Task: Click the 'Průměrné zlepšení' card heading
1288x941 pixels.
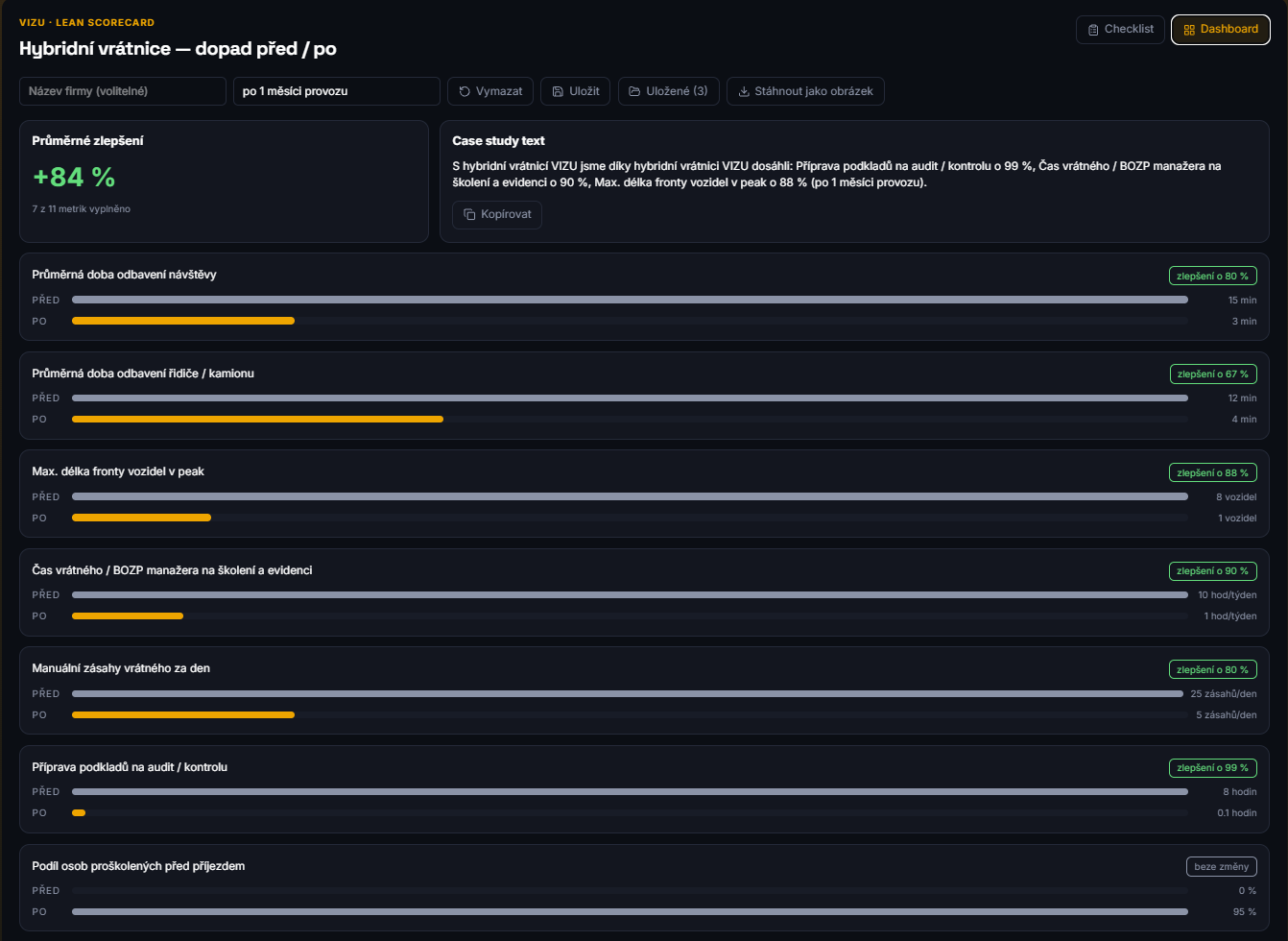Action: click(x=87, y=140)
